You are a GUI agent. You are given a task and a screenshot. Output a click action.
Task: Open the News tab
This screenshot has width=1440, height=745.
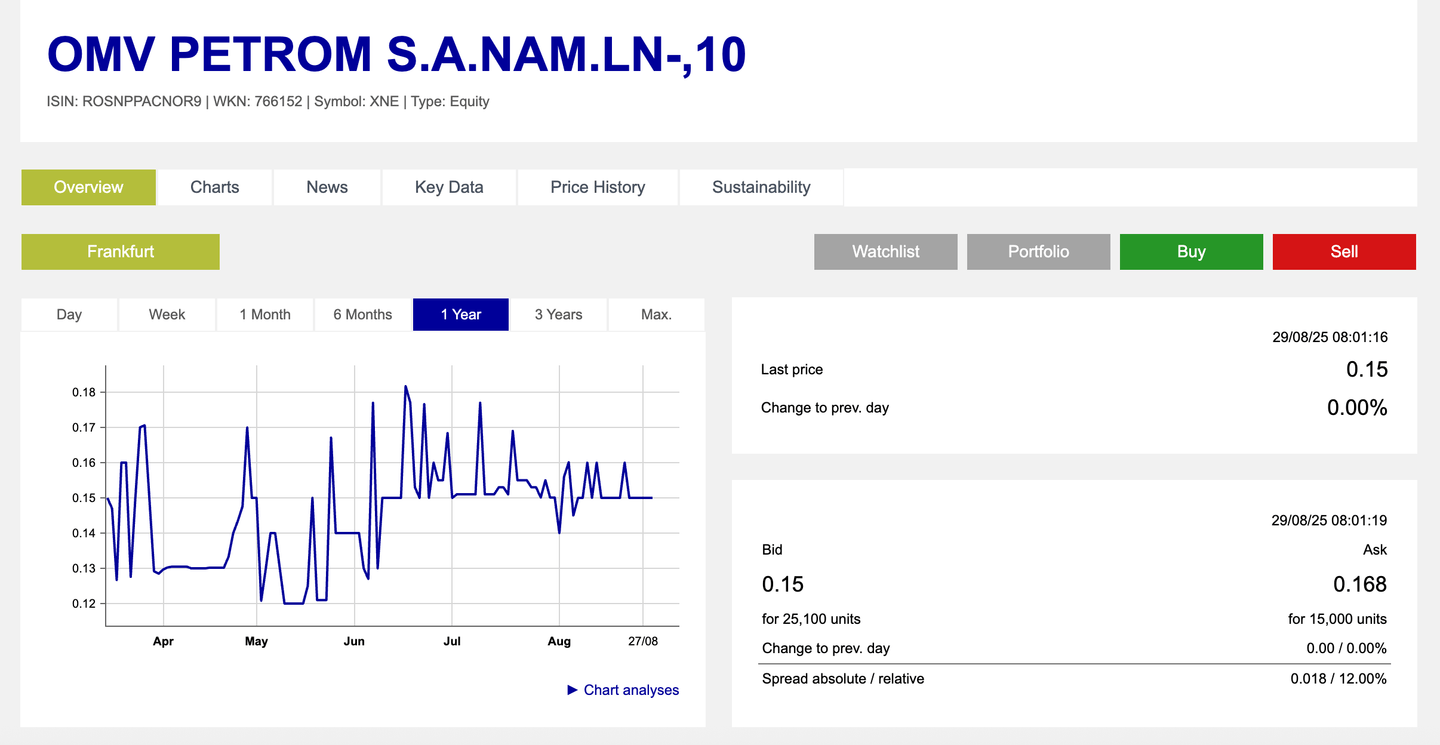(327, 187)
